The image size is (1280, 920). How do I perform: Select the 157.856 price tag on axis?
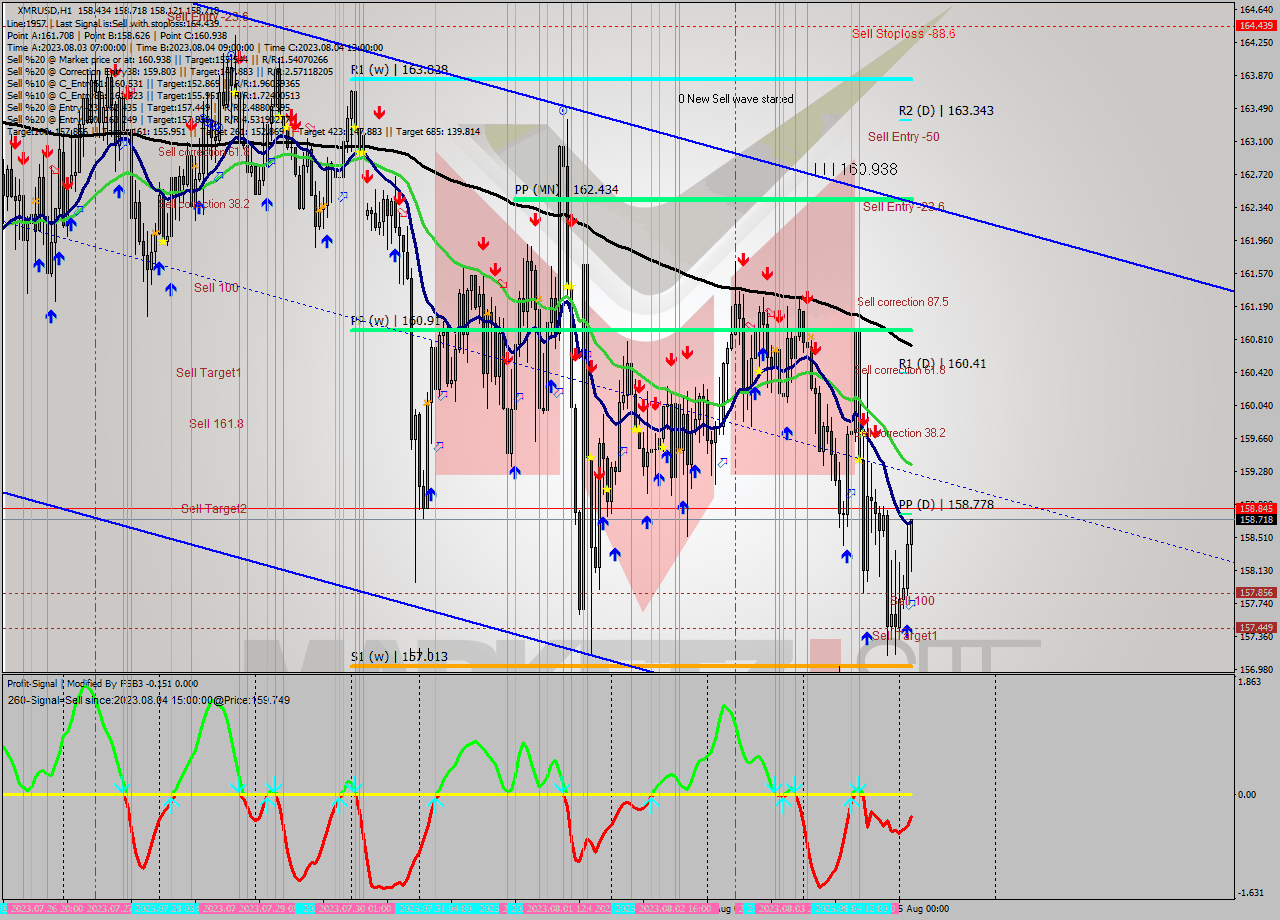(1255, 592)
